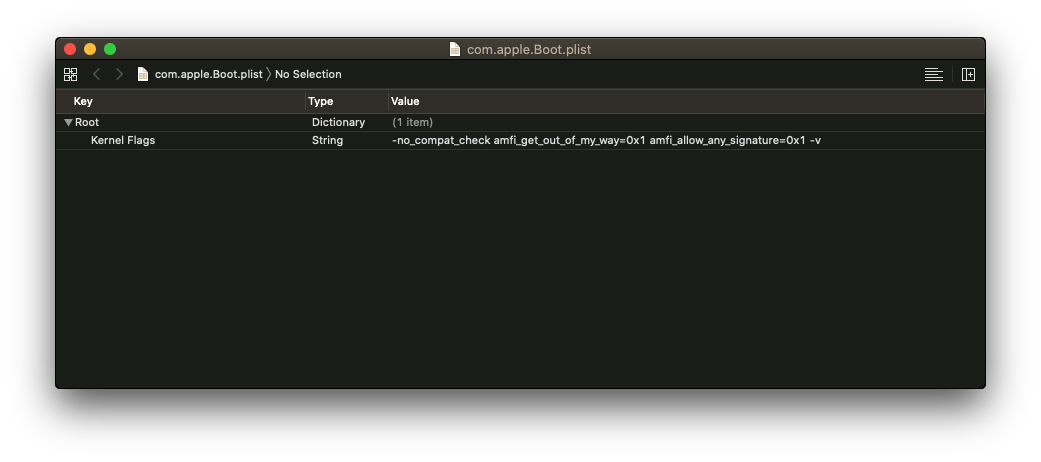The width and height of the screenshot is (1041, 462).
Task: Add an editor pane on the right
Action: click(x=968, y=74)
